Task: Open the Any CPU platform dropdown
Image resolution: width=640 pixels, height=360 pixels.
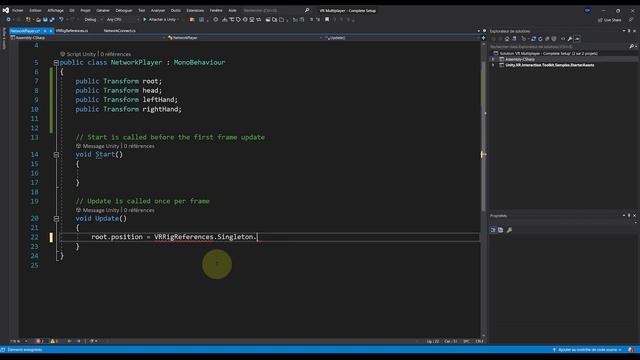Action: click(122, 20)
